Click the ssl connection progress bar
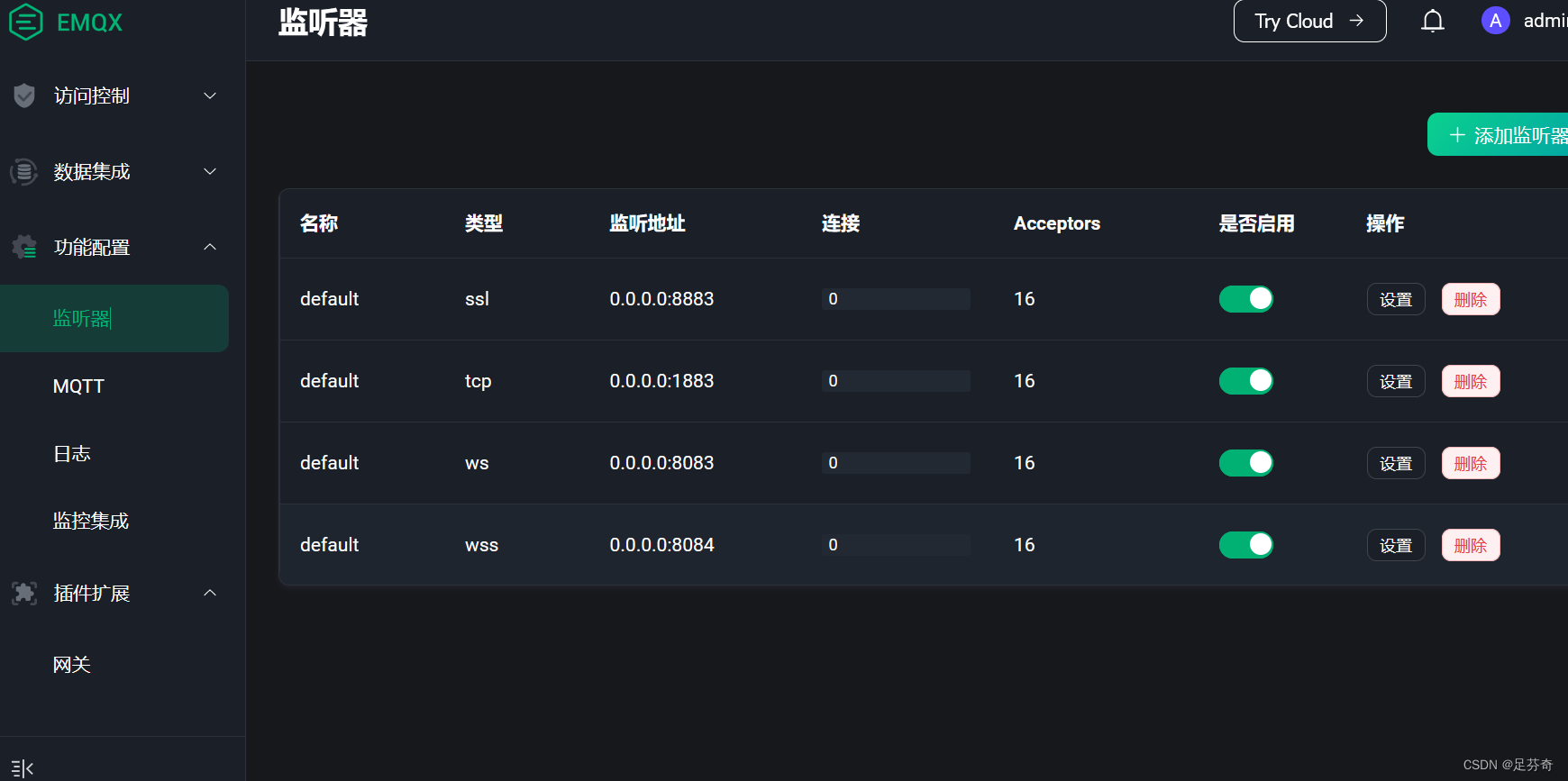 coord(896,299)
